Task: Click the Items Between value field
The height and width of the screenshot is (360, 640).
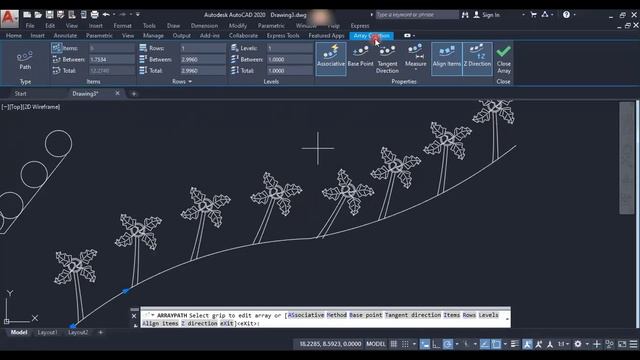Action: pyautogui.click(x=112, y=59)
